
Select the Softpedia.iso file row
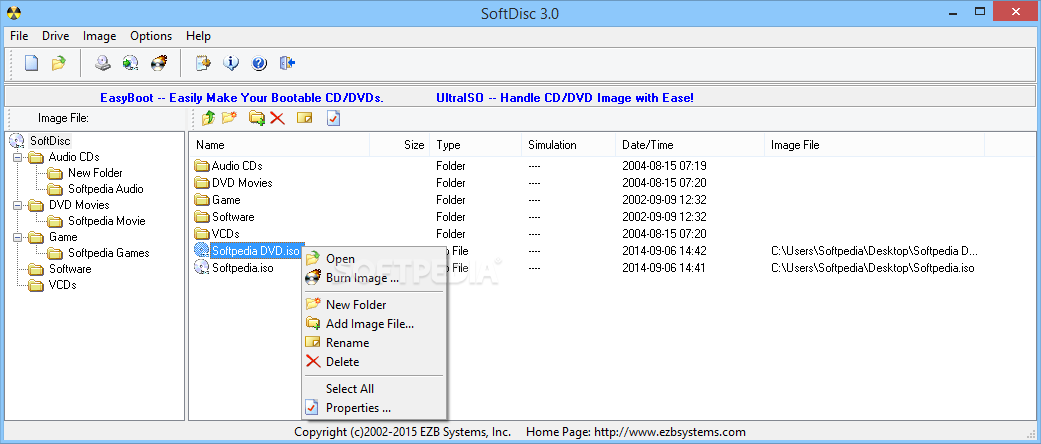tap(242, 268)
